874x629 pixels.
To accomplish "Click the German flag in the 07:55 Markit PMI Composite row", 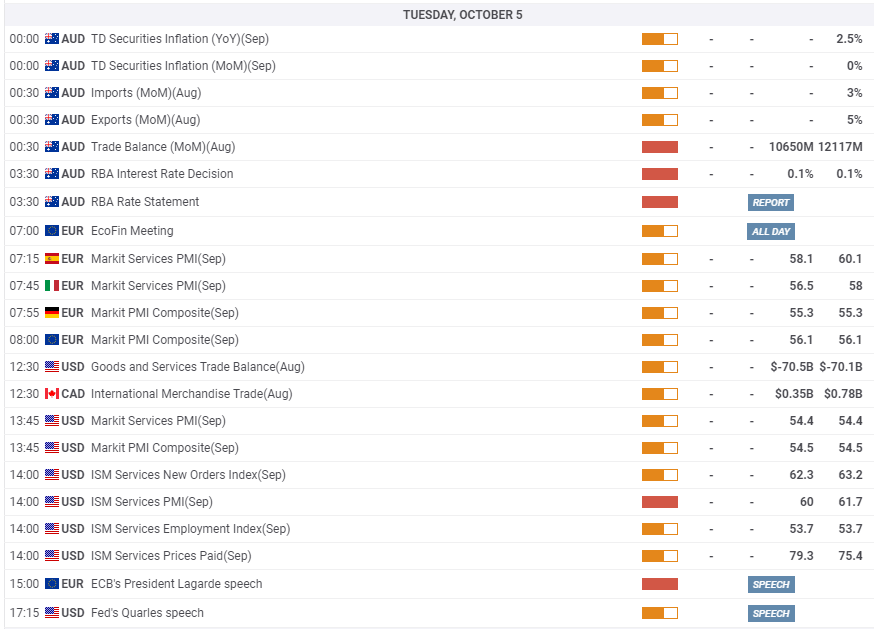I will click(52, 313).
